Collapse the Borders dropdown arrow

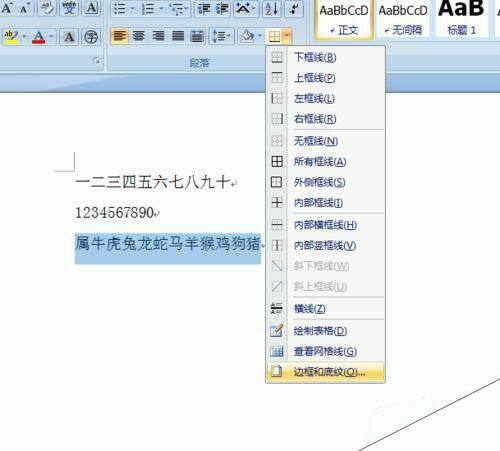tap(287, 36)
